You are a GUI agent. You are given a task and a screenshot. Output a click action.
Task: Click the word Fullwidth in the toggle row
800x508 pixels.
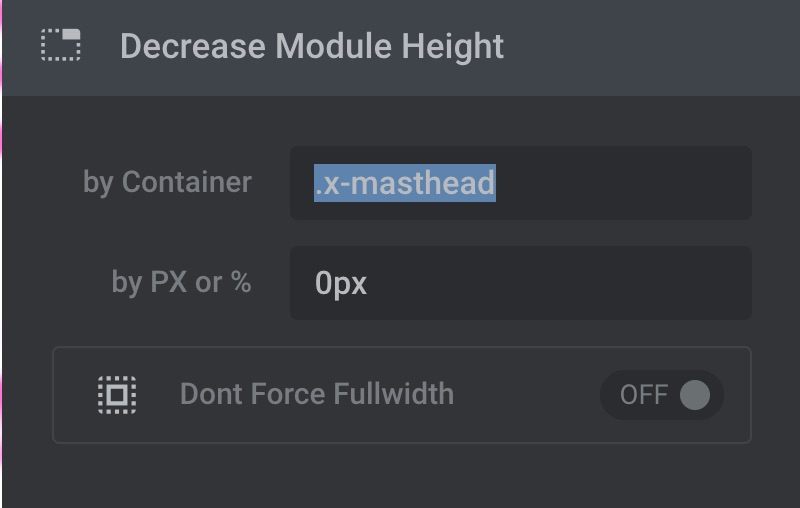click(x=394, y=394)
